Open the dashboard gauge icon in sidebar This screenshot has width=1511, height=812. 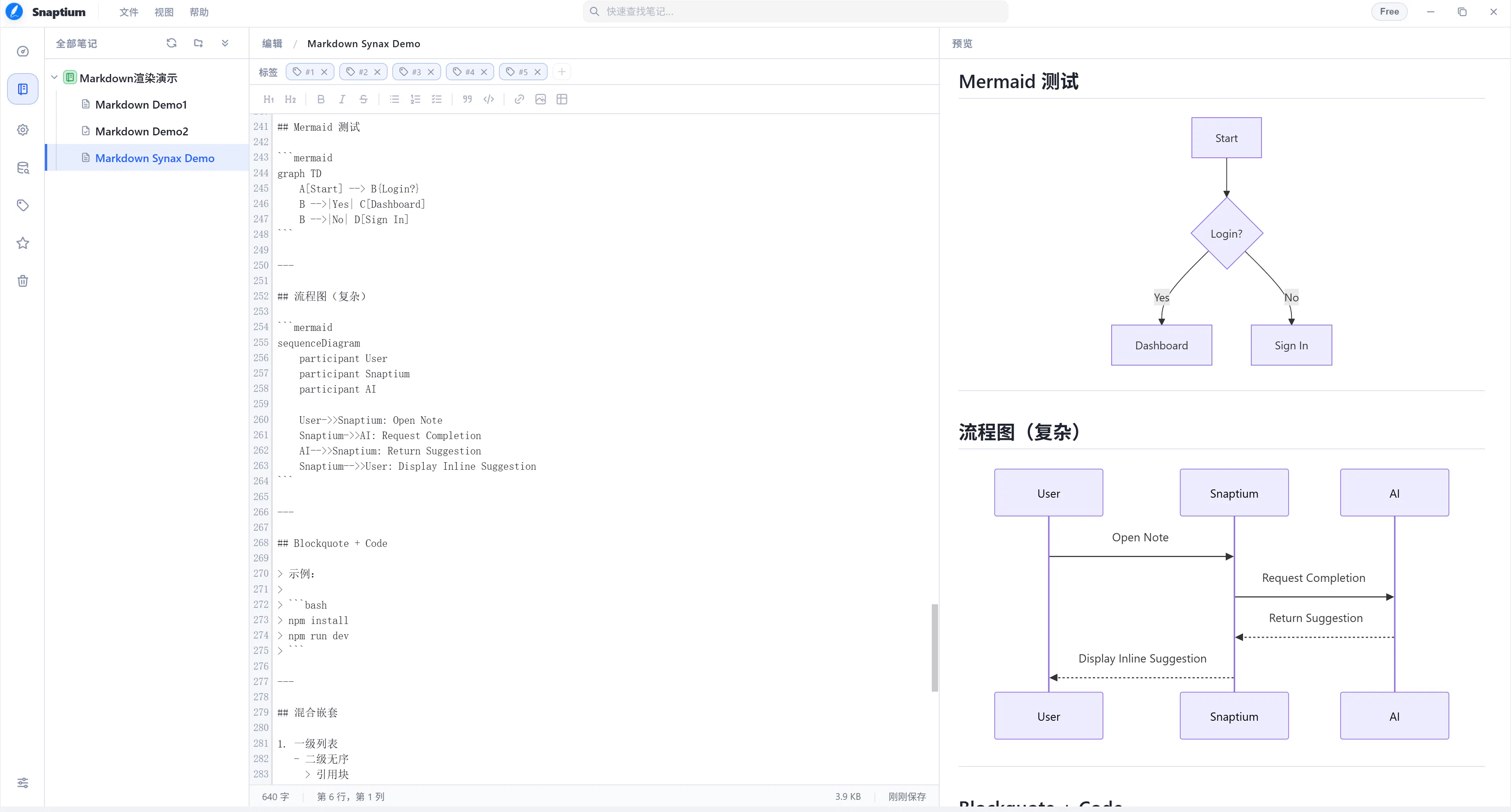click(23, 52)
